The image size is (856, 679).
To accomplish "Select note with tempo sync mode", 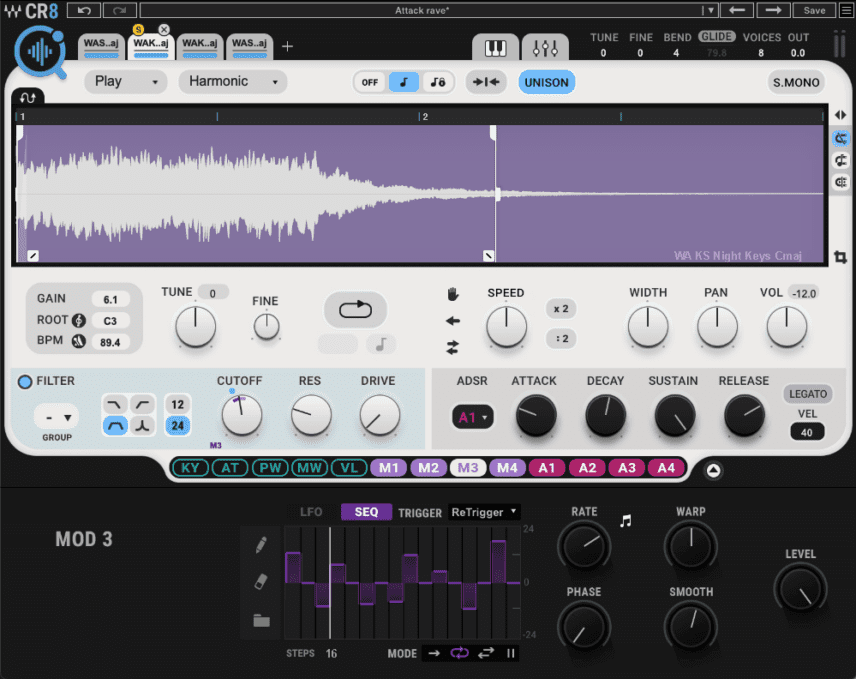I will (437, 82).
